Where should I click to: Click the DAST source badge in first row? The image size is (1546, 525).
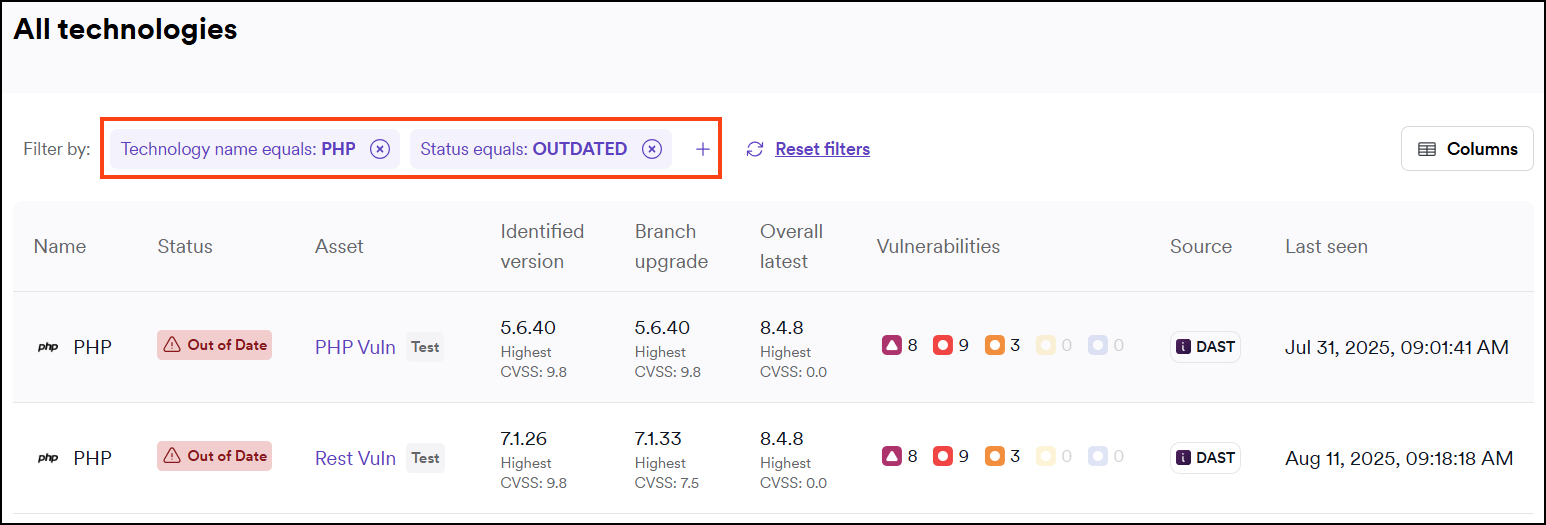point(1205,347)
